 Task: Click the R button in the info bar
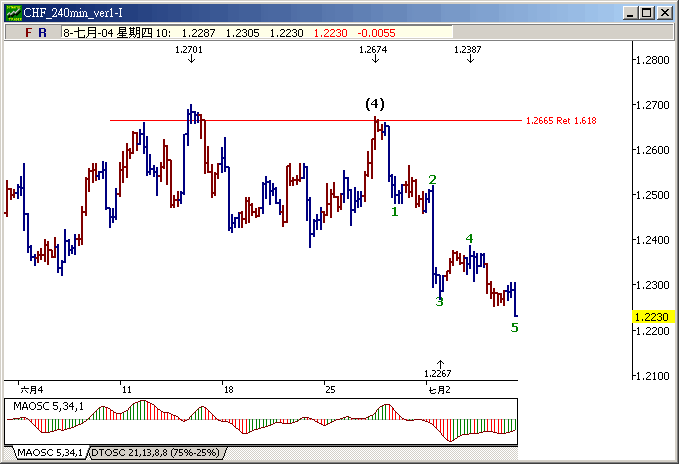(42, 33)
